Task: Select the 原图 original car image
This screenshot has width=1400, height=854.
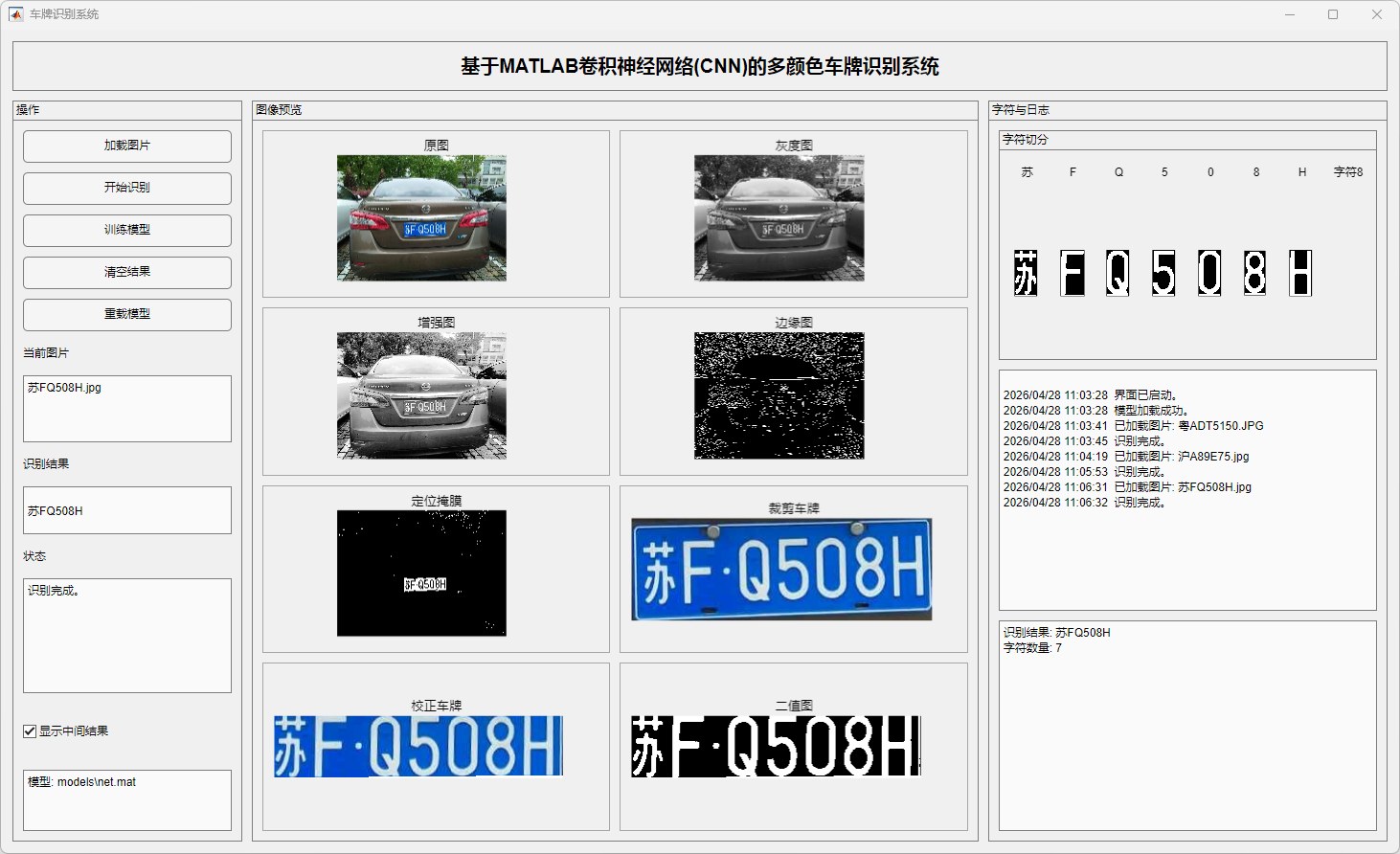Action: pos(421,218)
